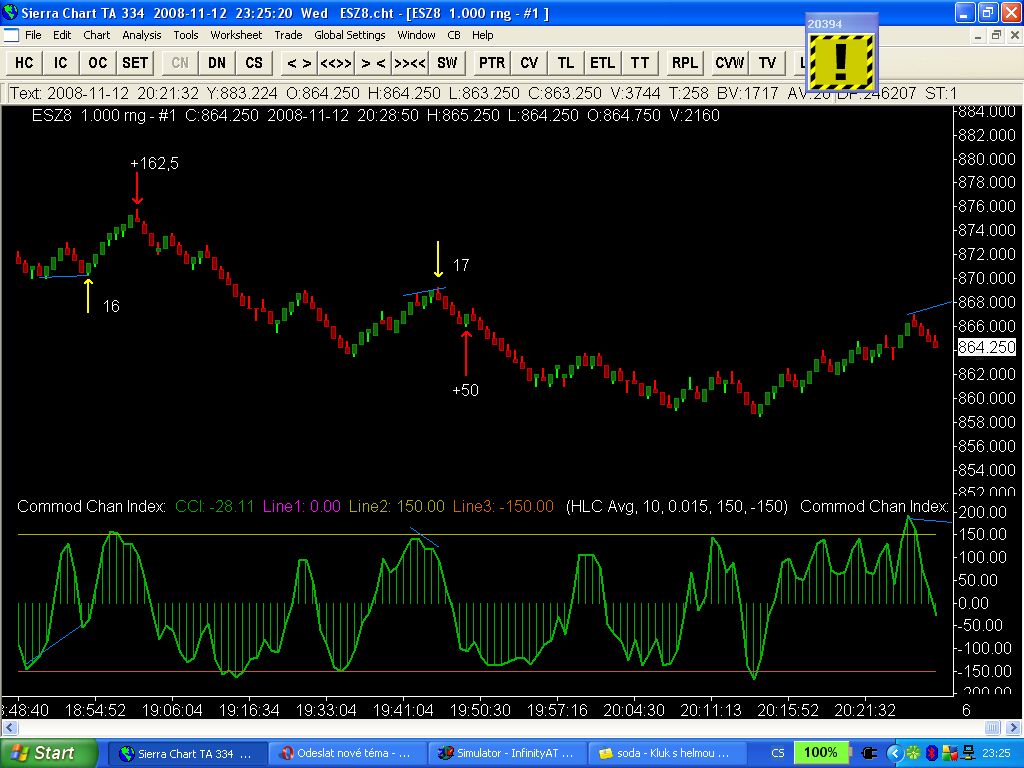The width and height of the screenshot is (1024, 768).
Task: Select the ETL drawing tool
Action: (603, 62)
